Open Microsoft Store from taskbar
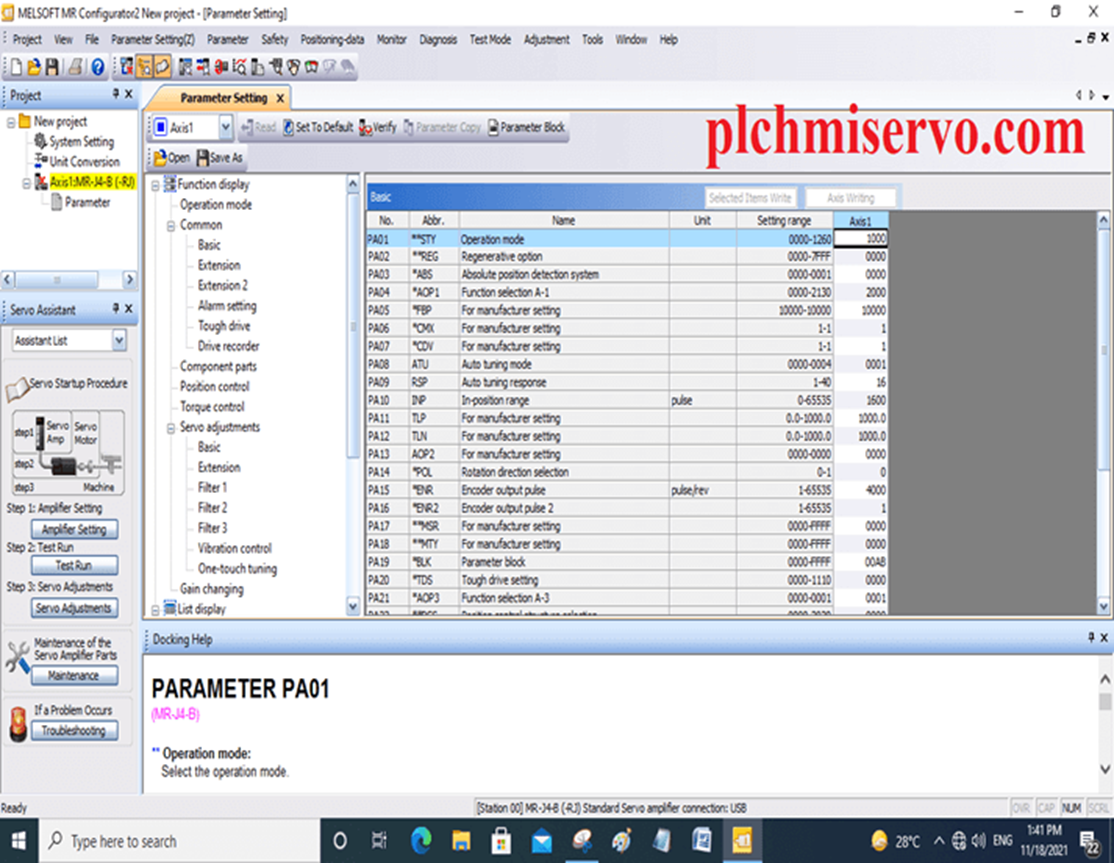 coord(501,841)
